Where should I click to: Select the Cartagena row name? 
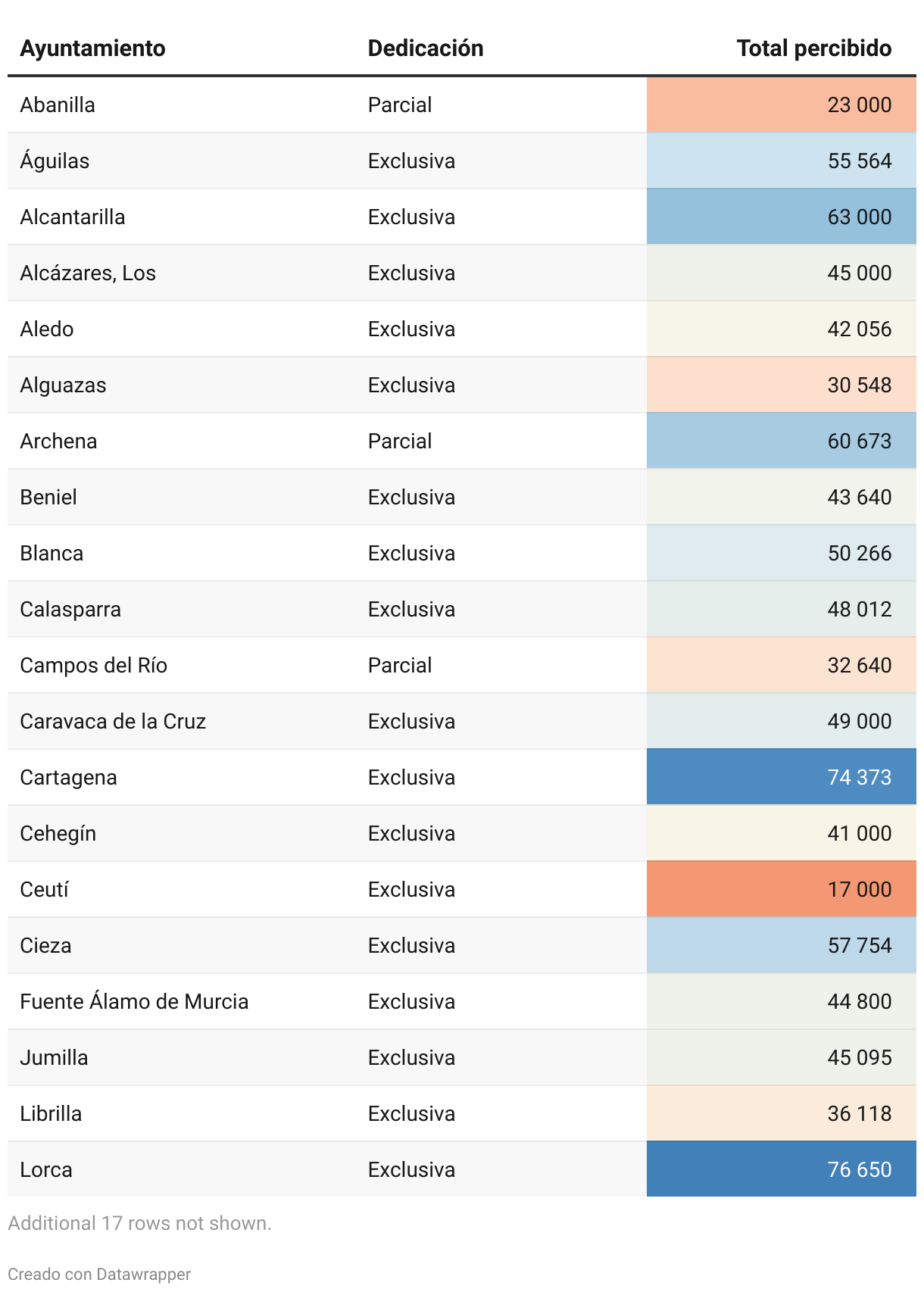click(68, 777)
